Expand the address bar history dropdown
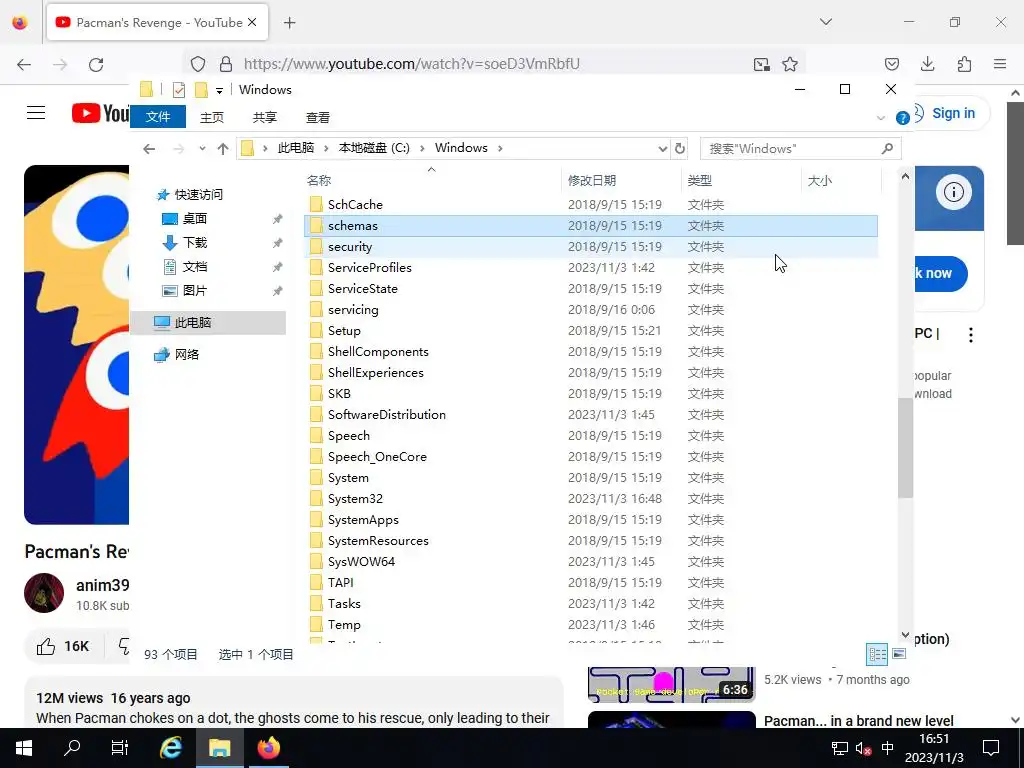 [663, 148]
